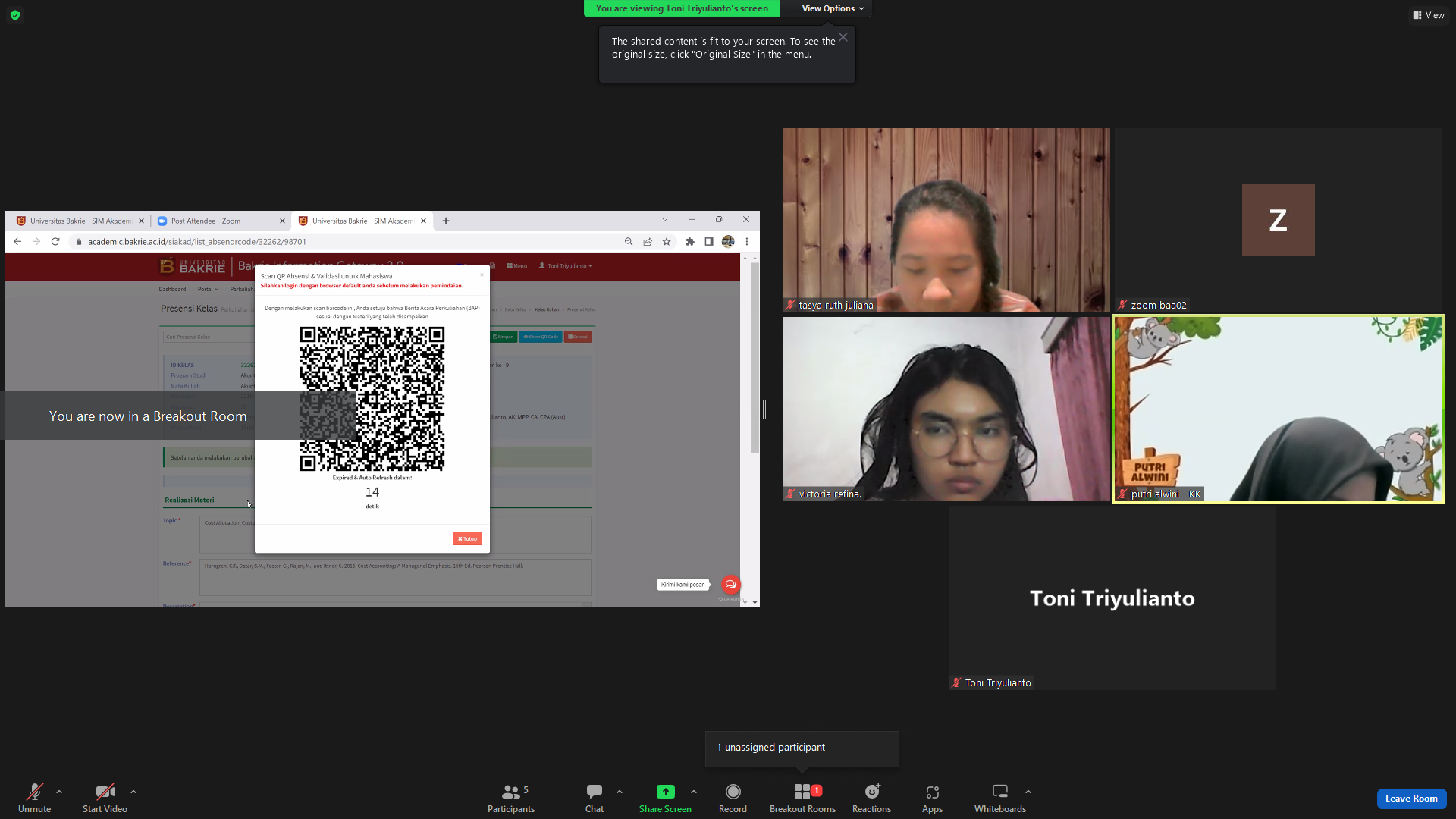This screenshot has height=819, width=1456.
Task: Open the browser three-dot menu
Action: tap(747, 242)
